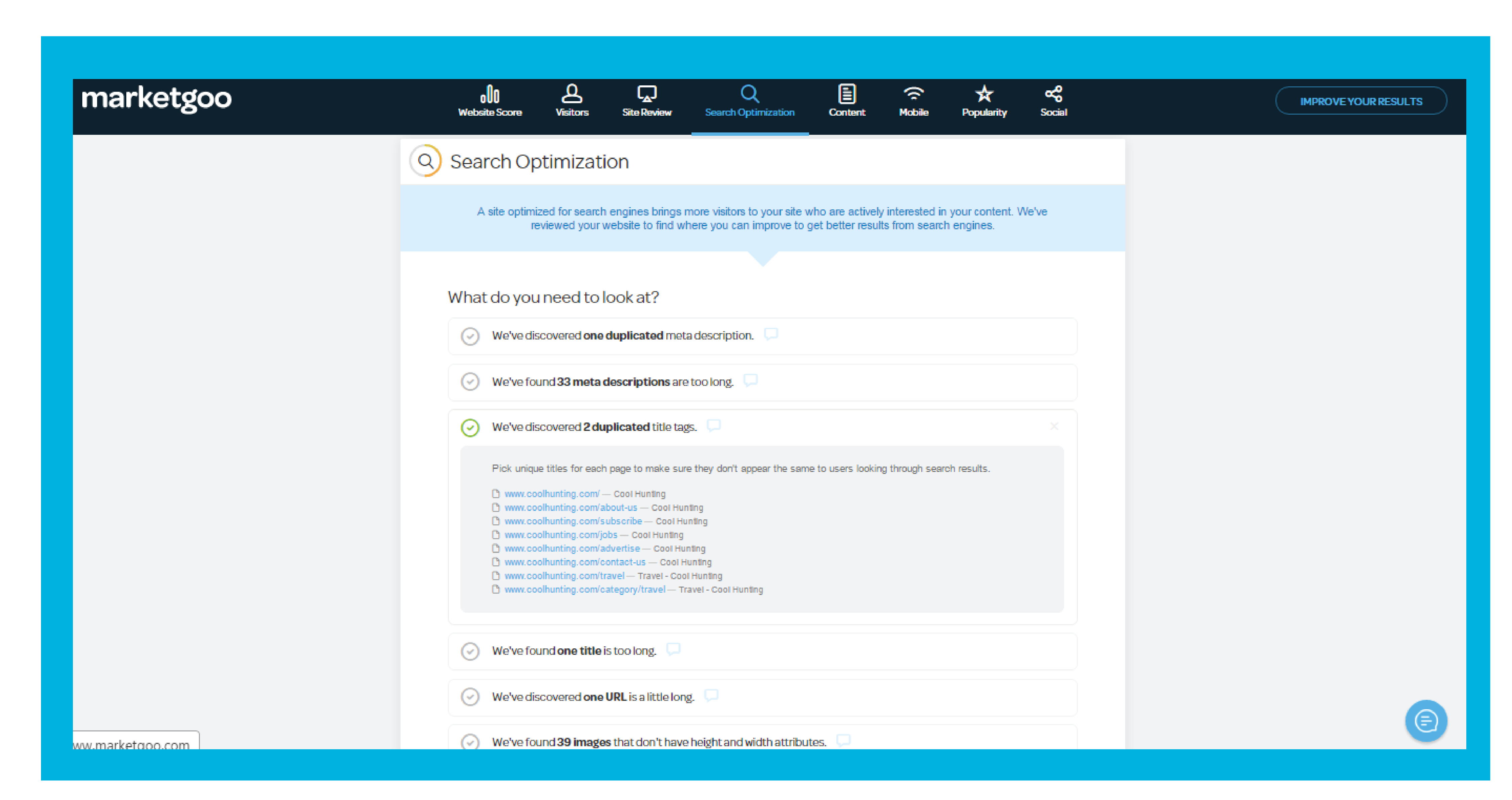Screen dimensions: 1512x800
Task: Click comment icon beside 39 images item
Action: tap(843, 741)
